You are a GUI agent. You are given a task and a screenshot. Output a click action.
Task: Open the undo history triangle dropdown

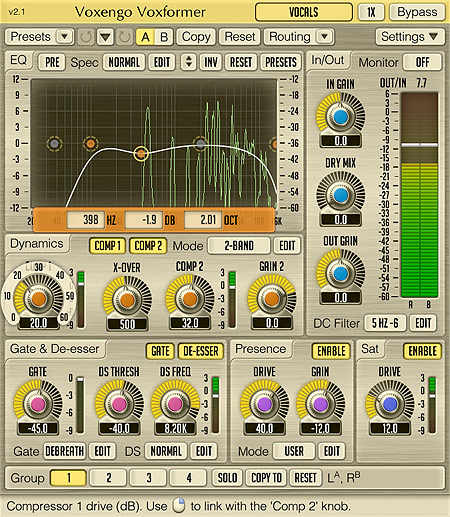(105, 37)
